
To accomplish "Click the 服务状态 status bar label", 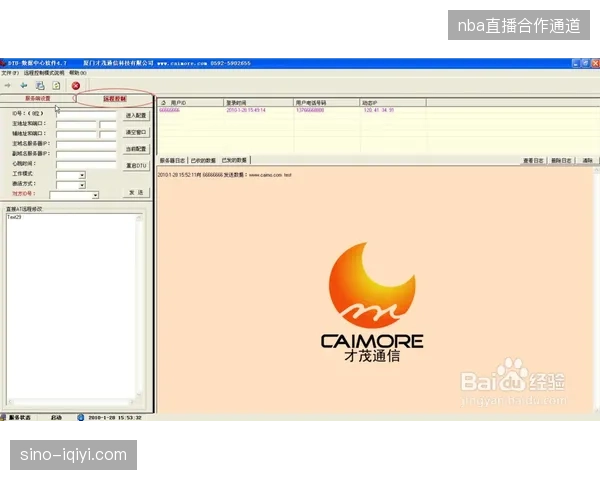I will point(20,417).
